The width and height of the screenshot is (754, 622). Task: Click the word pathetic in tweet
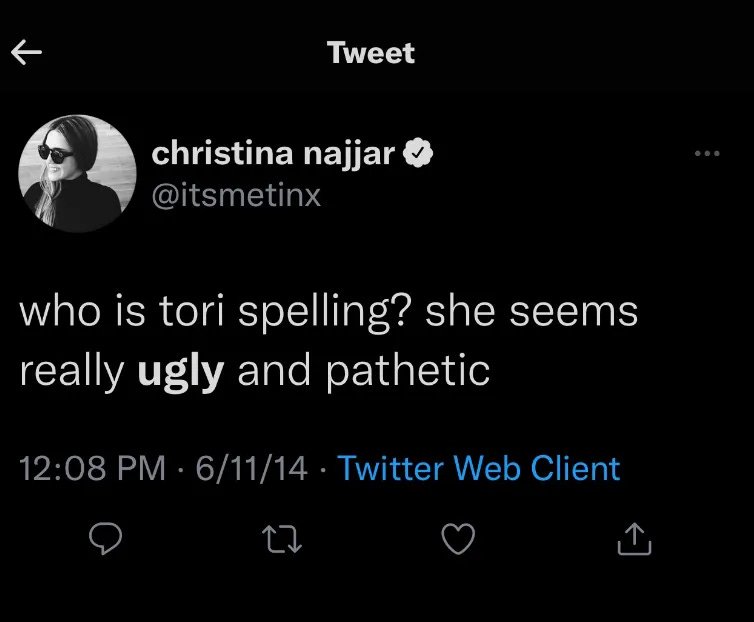(407, 371)
